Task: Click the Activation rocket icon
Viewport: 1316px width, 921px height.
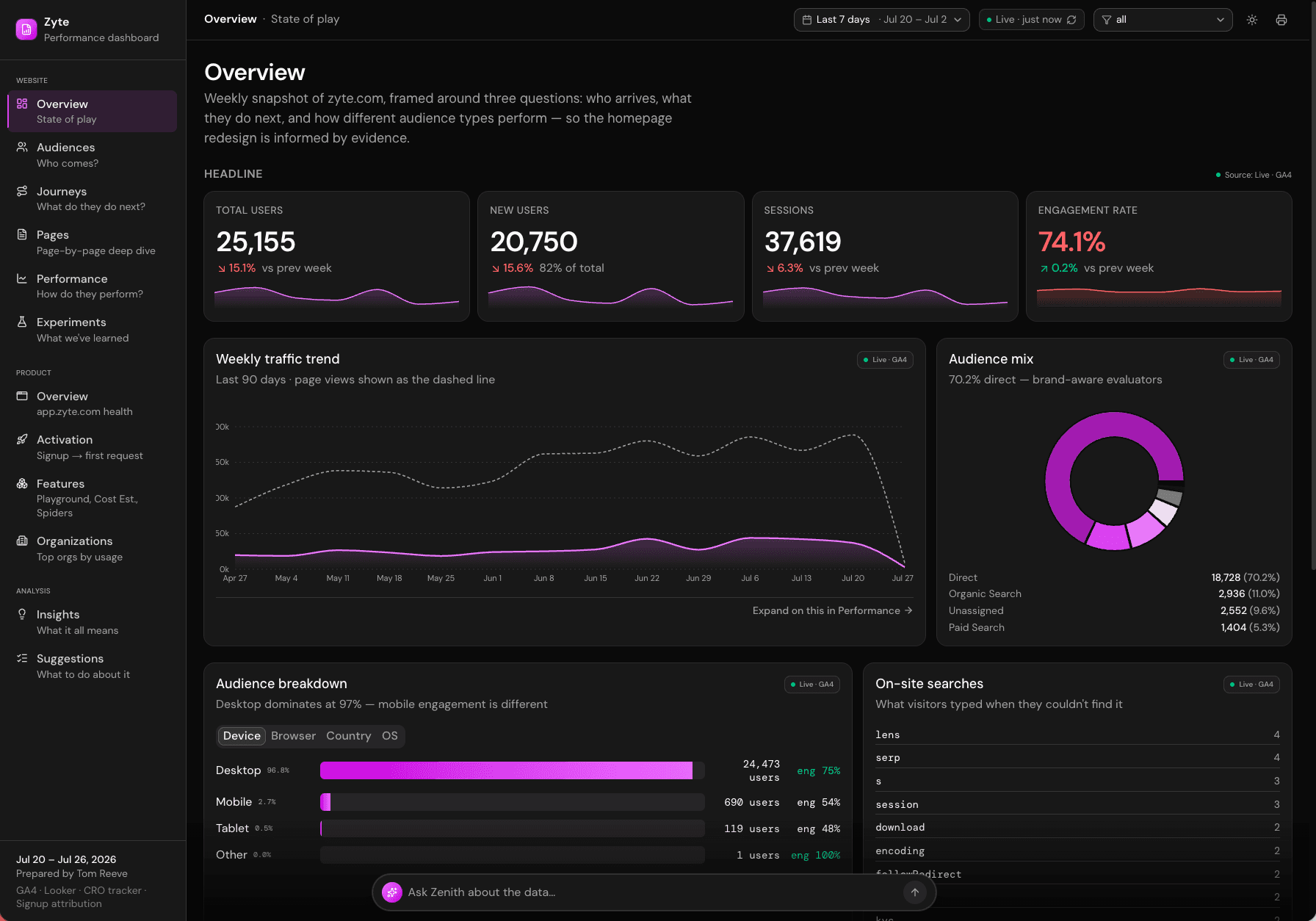Action: pos(22,439)
